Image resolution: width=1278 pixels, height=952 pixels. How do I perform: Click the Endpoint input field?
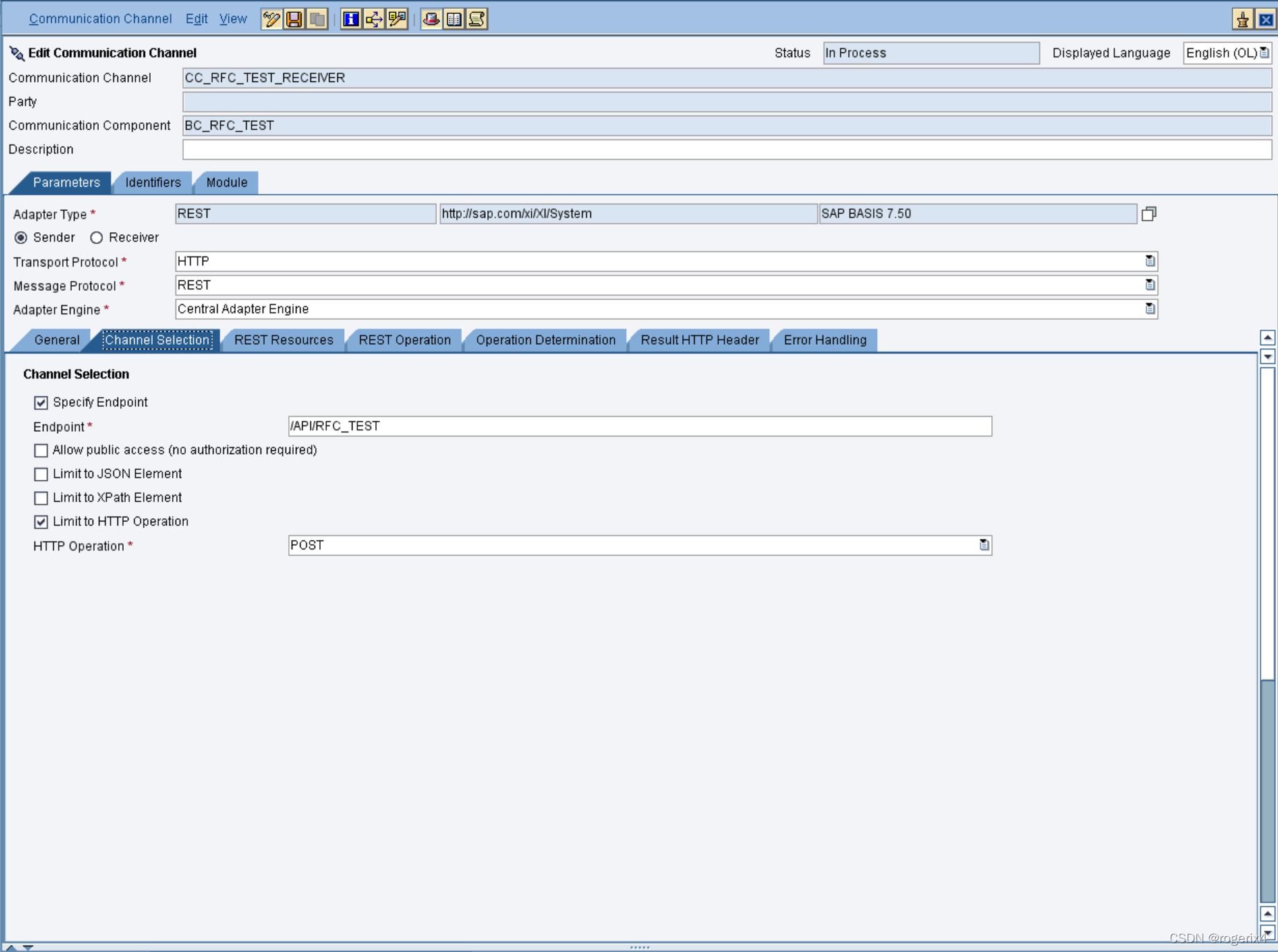pyautogui.click(x=639, y=426)
